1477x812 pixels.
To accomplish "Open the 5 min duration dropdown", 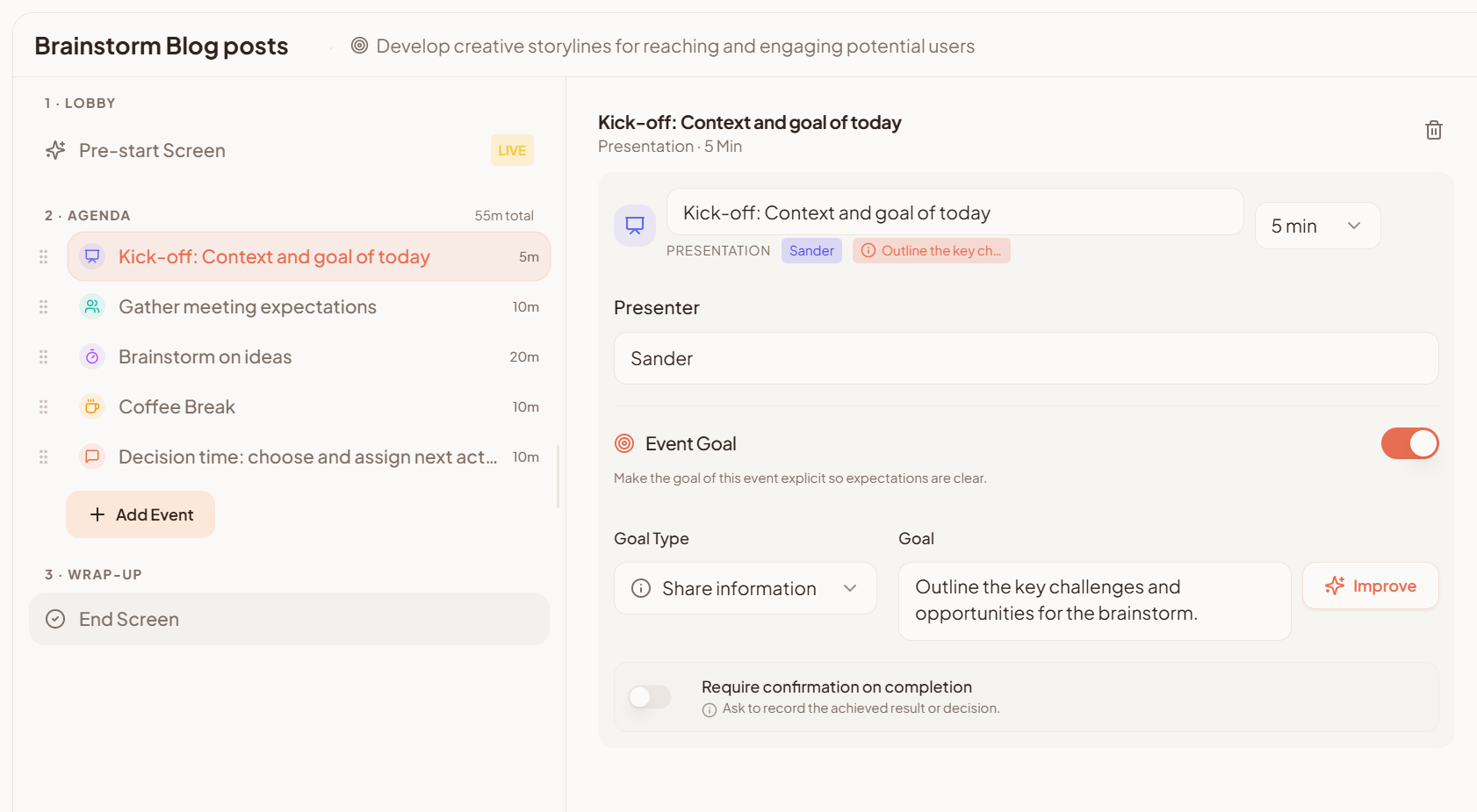I will tap(1317, 226).
